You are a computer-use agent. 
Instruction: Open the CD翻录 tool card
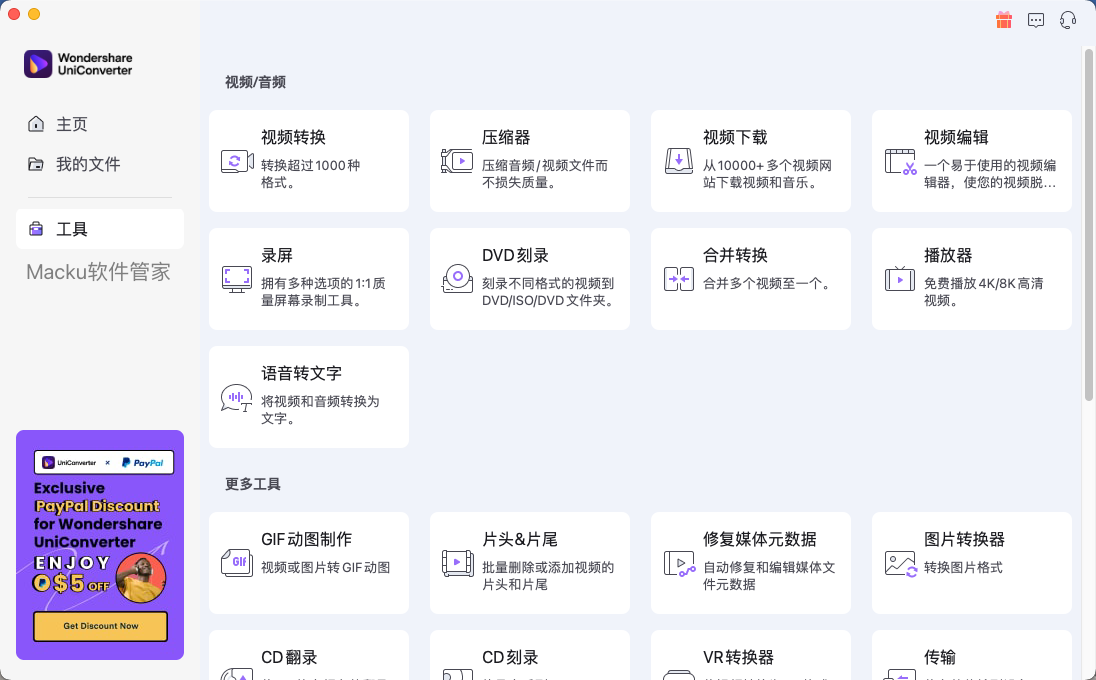pyautogui.click(x=309, y=655)
